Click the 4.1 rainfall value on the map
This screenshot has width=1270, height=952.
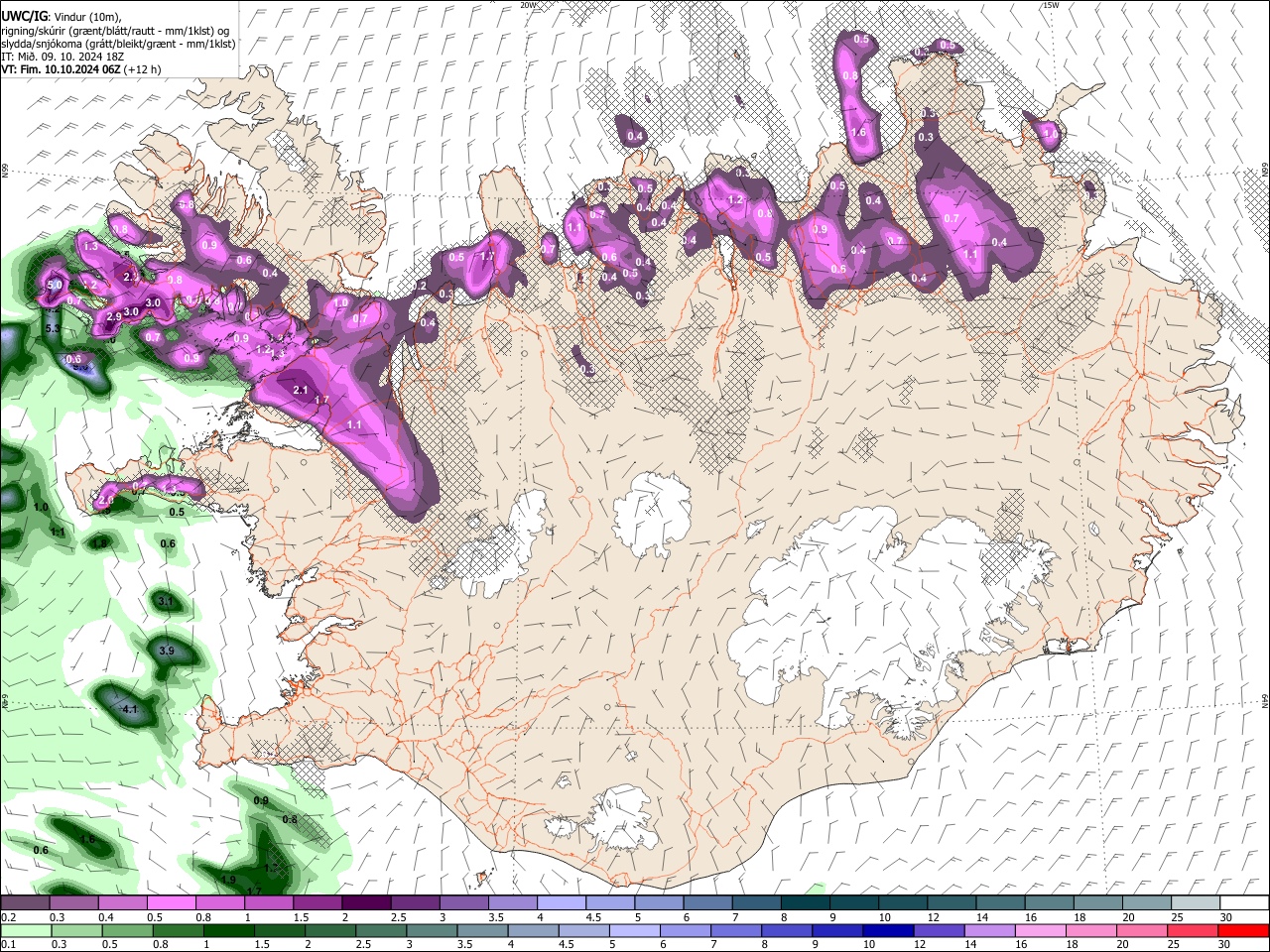click(129, 709)
